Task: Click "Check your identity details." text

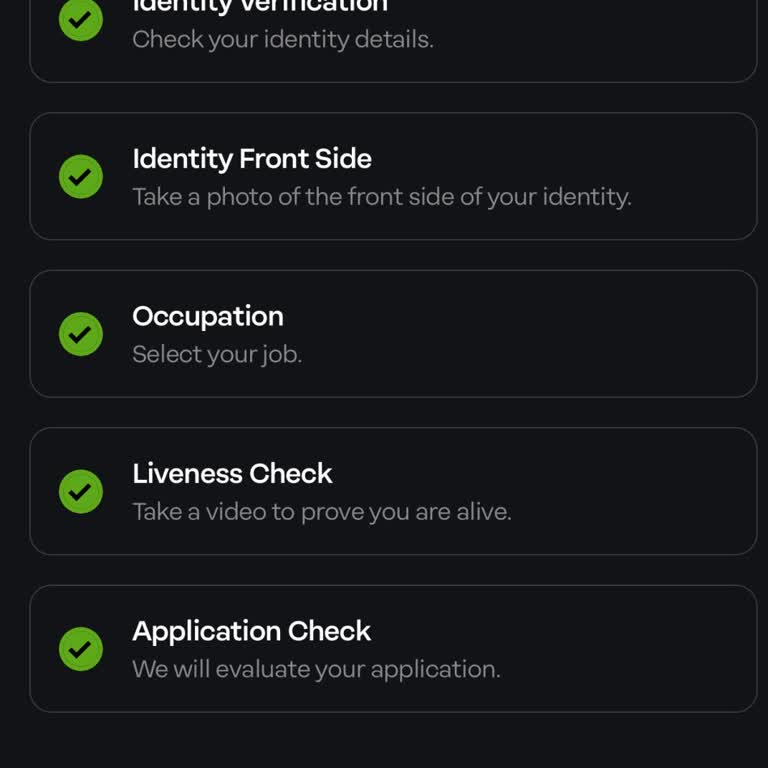Action: tap(283, 40)
